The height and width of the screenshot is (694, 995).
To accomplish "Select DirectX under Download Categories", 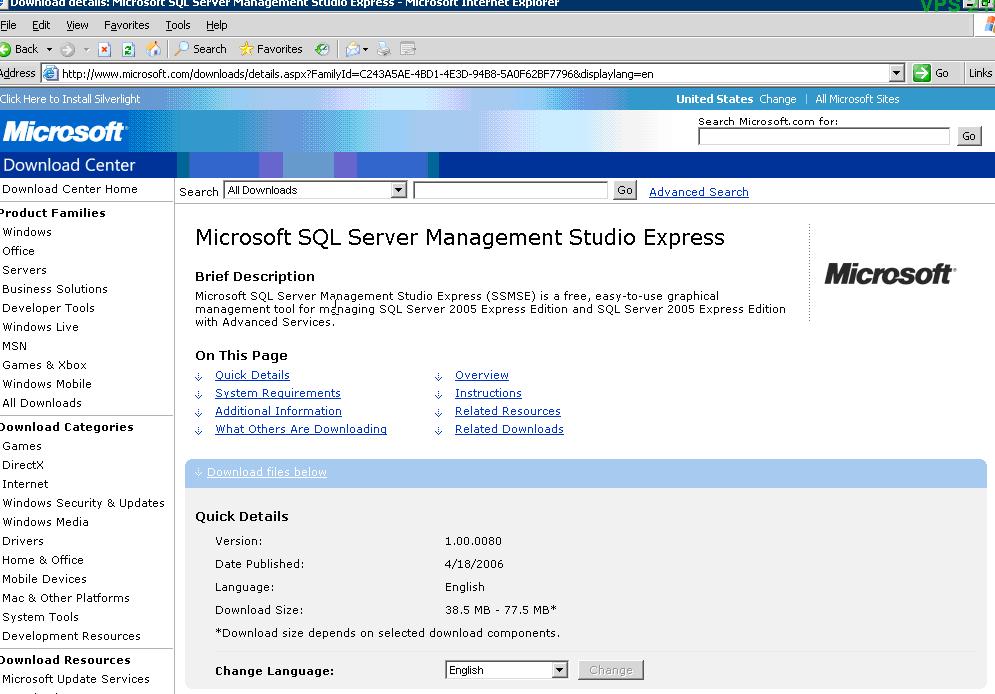I will 23,465.
